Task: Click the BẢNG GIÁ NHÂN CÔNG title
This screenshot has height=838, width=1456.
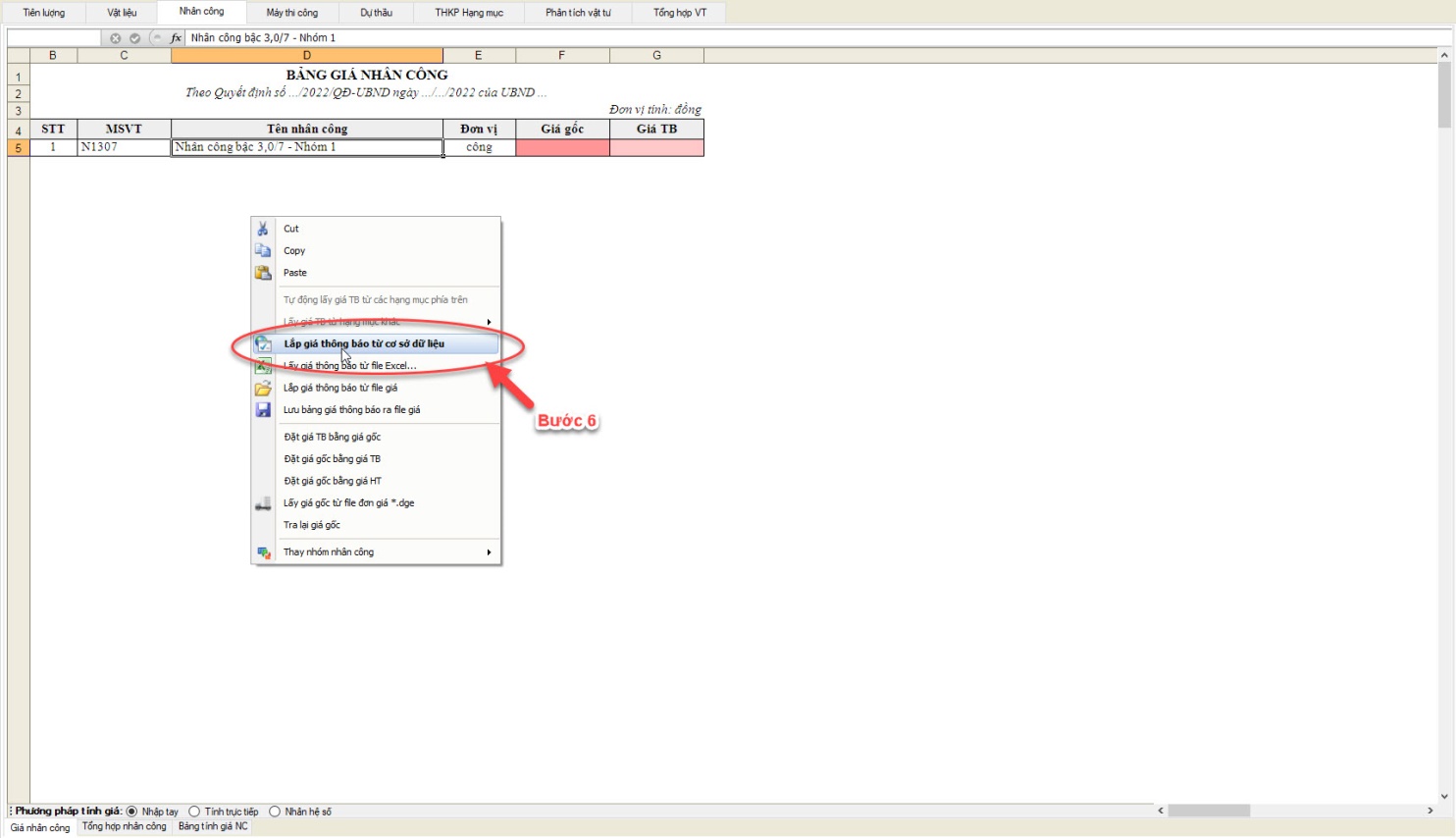Action: point(367,75)
